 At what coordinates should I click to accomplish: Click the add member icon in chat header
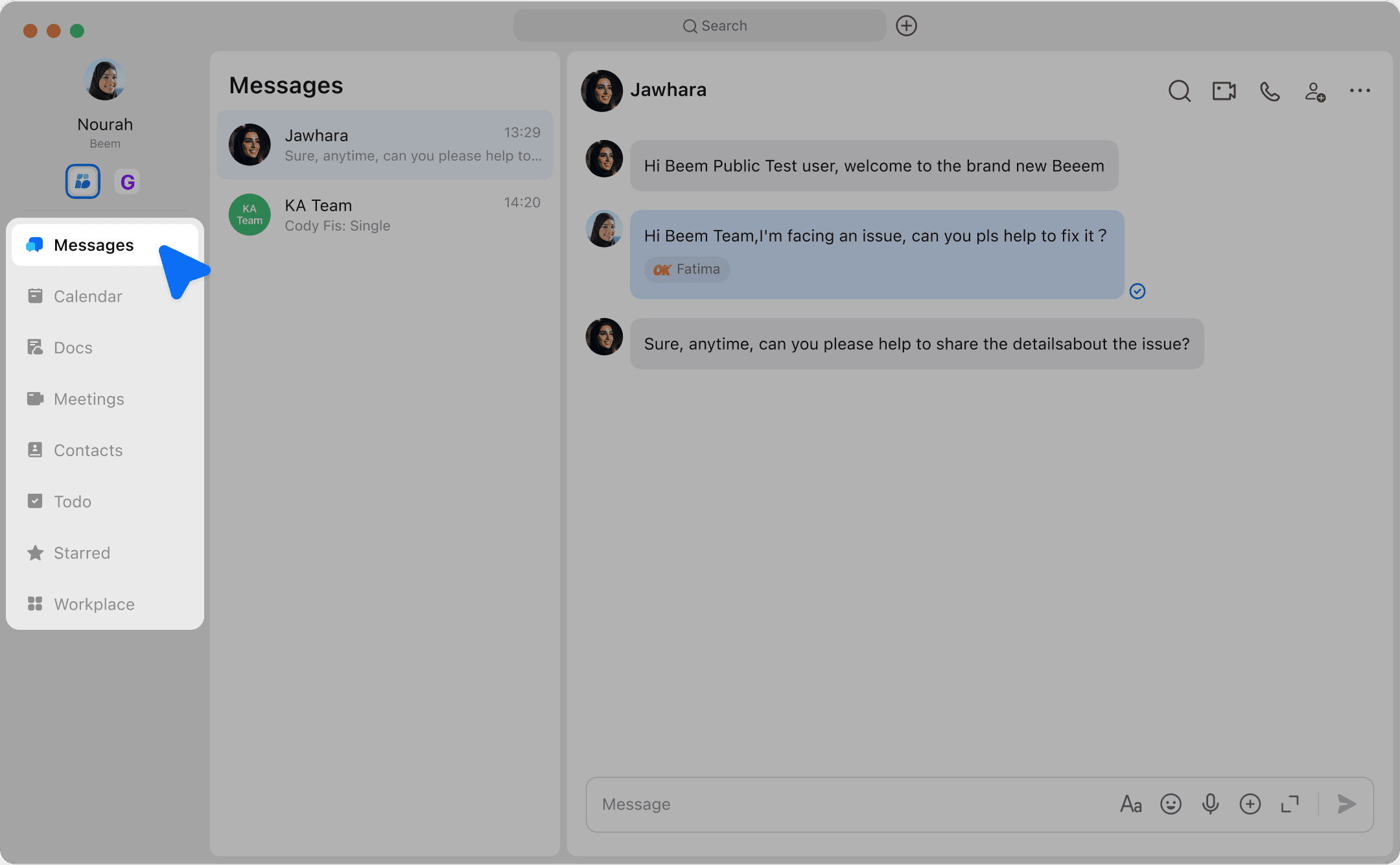pos(1314,91)
